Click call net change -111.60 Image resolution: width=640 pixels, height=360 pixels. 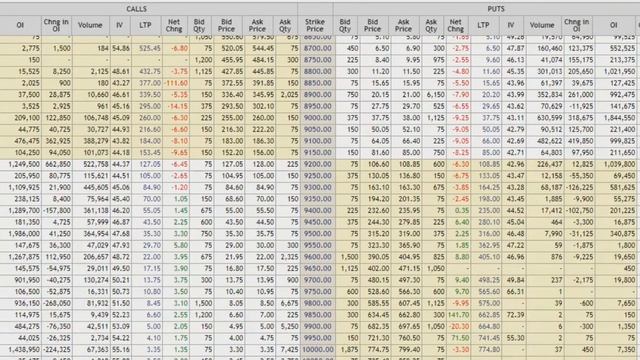click(176, 83)
